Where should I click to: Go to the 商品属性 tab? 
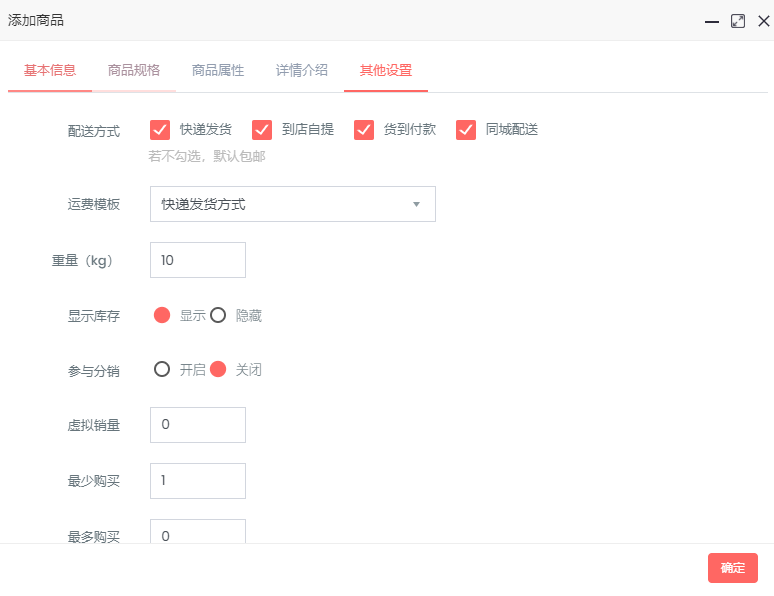tap(218, 71)
